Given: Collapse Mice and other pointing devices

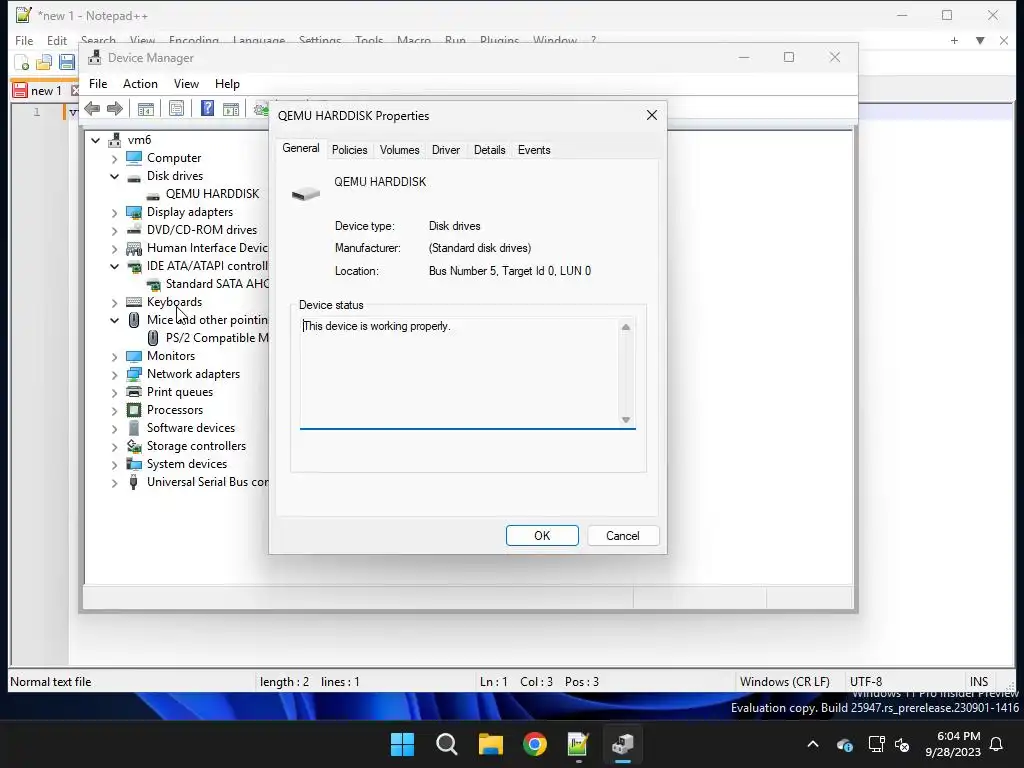Looking at the screenshot, I should 114,320.
